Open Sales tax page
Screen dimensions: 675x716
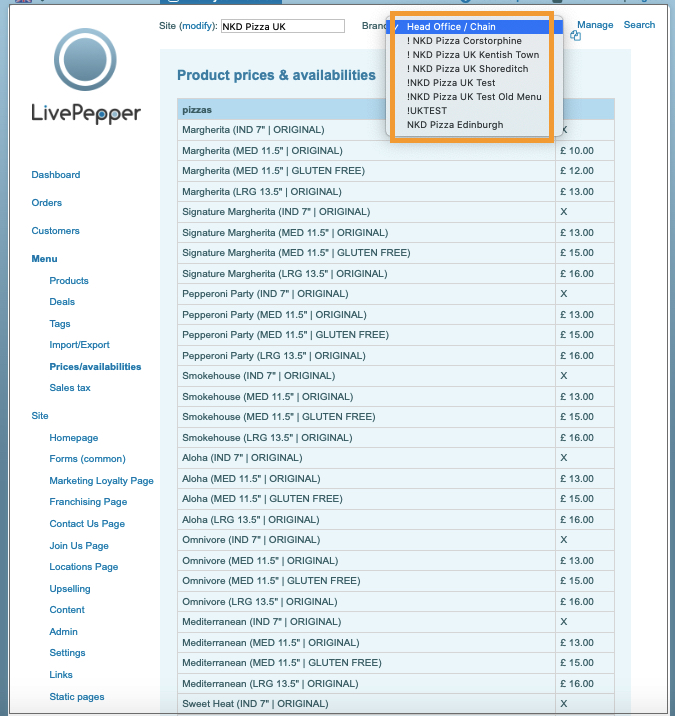click(x=70, y=388)
